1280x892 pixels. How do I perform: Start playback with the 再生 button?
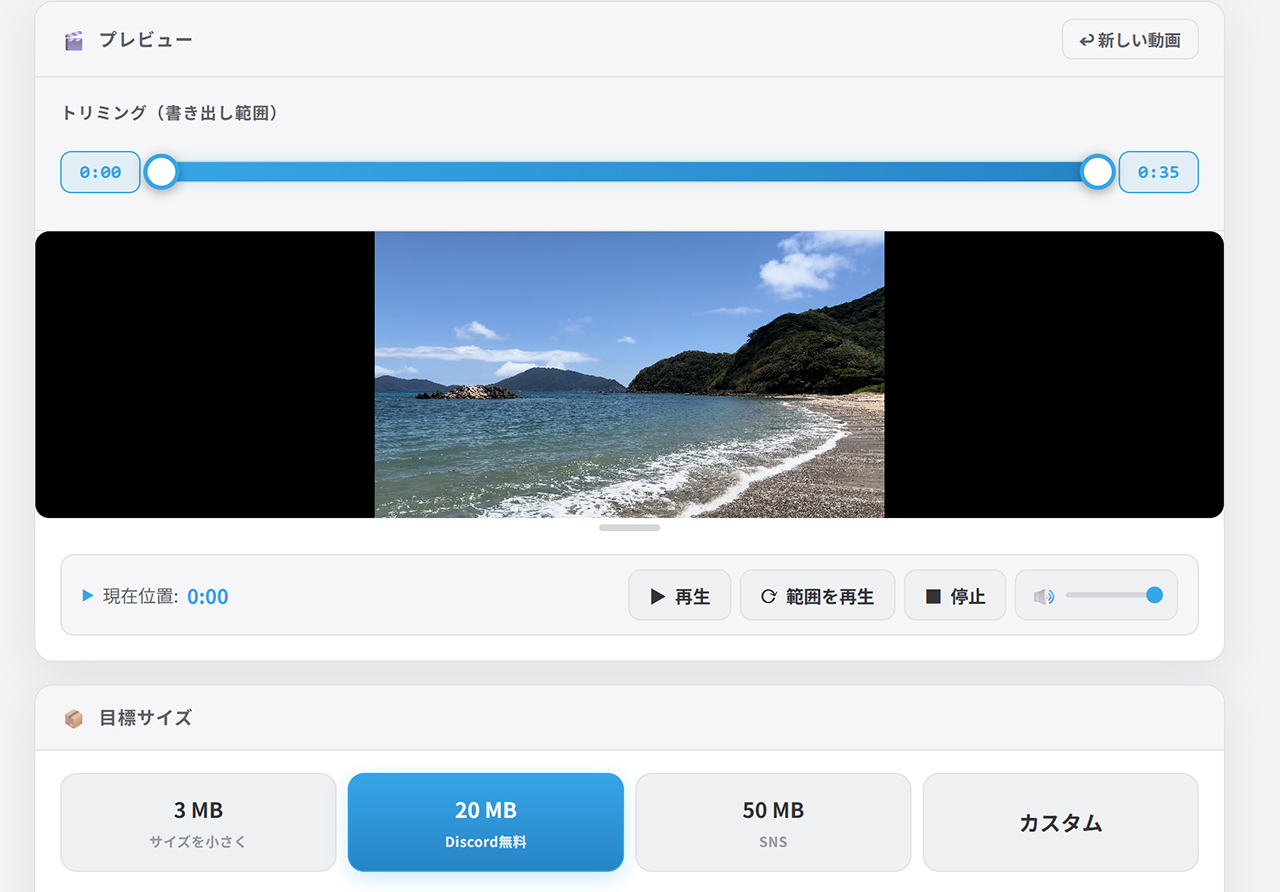[x=680, y=596]
